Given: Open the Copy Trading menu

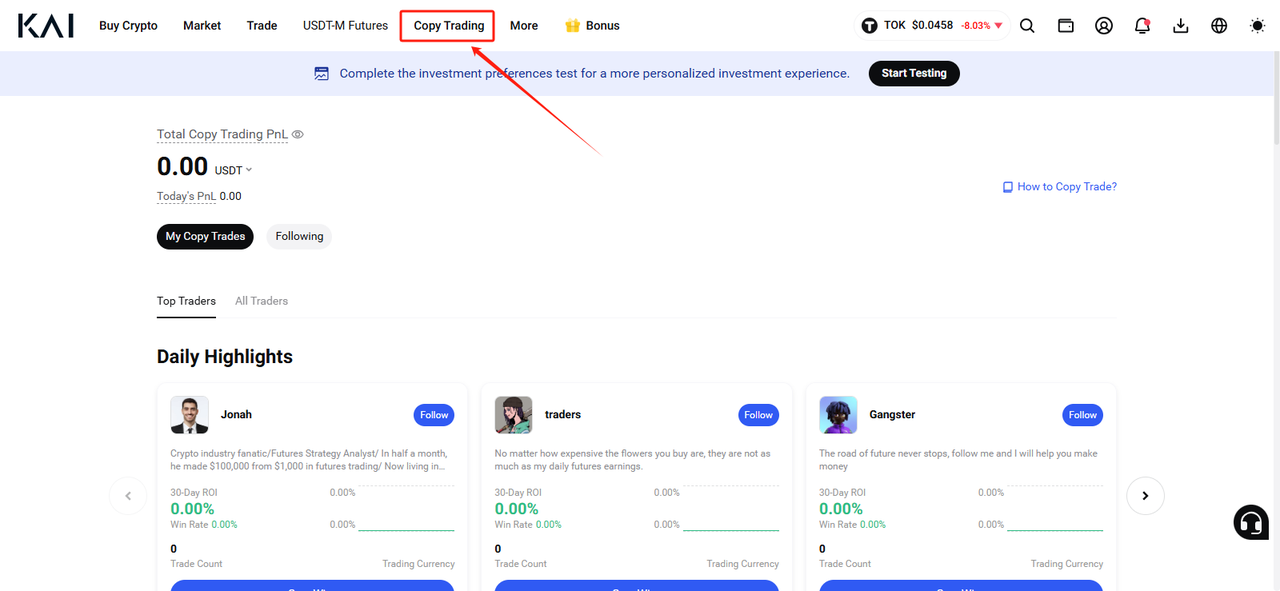Looking at the screenshot, I should point(448,26).
